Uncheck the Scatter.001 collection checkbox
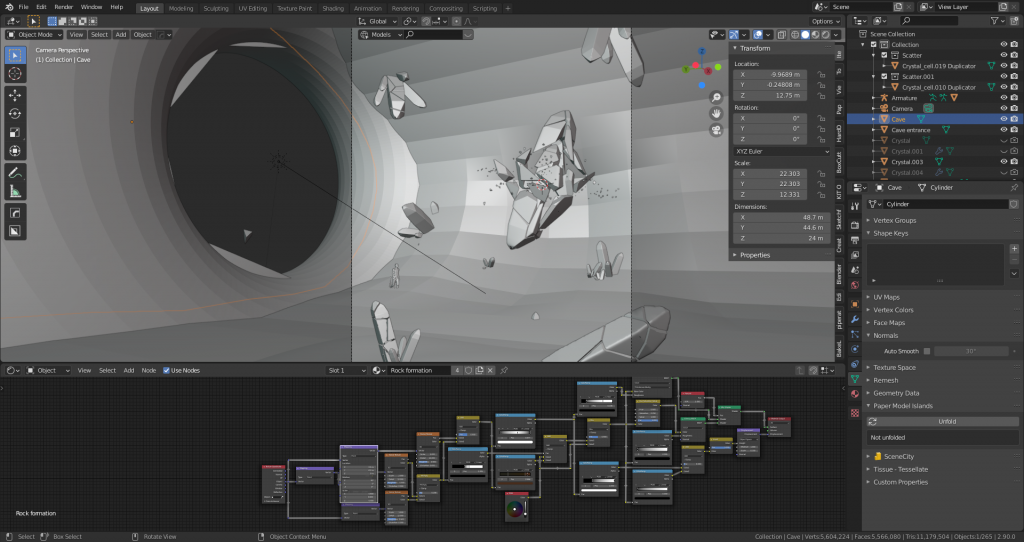The height and width of the screenshot is (542, 1024). click(x=885, y=76)
